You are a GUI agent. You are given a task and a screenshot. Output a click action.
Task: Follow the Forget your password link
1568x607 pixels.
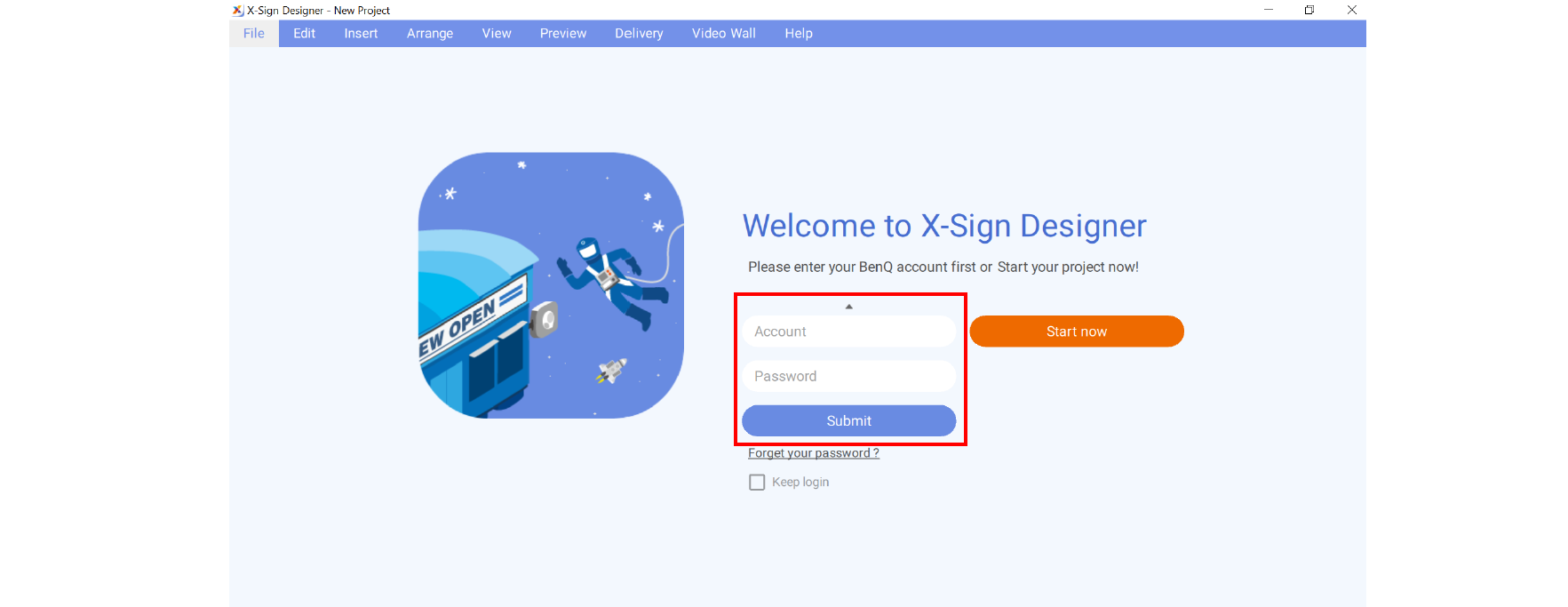[x=813, y=453]
